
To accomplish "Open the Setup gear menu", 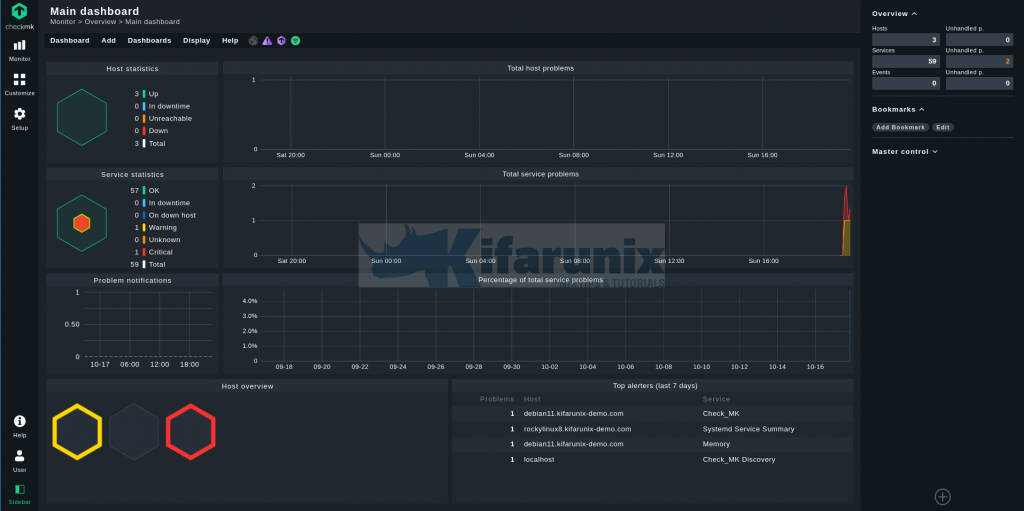I will [x=20, y=119].
